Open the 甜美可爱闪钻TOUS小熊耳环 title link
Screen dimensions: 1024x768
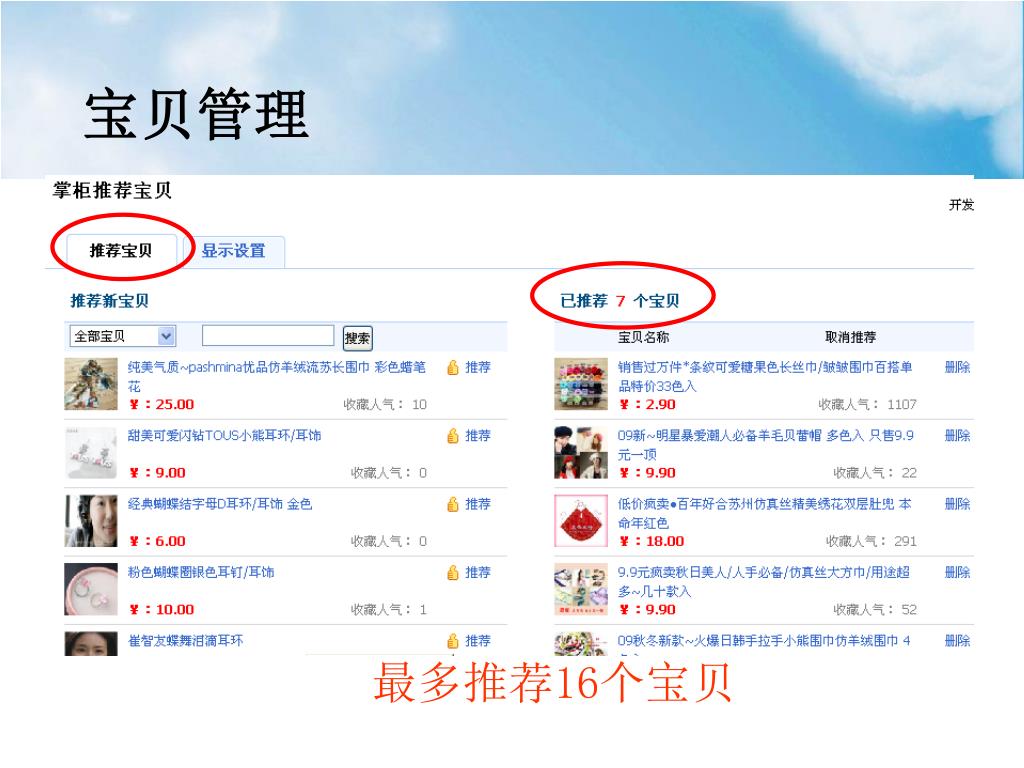[x=224, y=436]
